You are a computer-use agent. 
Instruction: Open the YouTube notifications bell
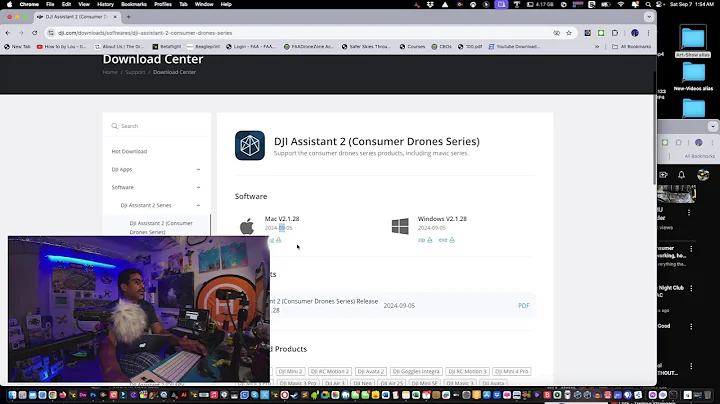pyautogui.click(x=681, y=174)
